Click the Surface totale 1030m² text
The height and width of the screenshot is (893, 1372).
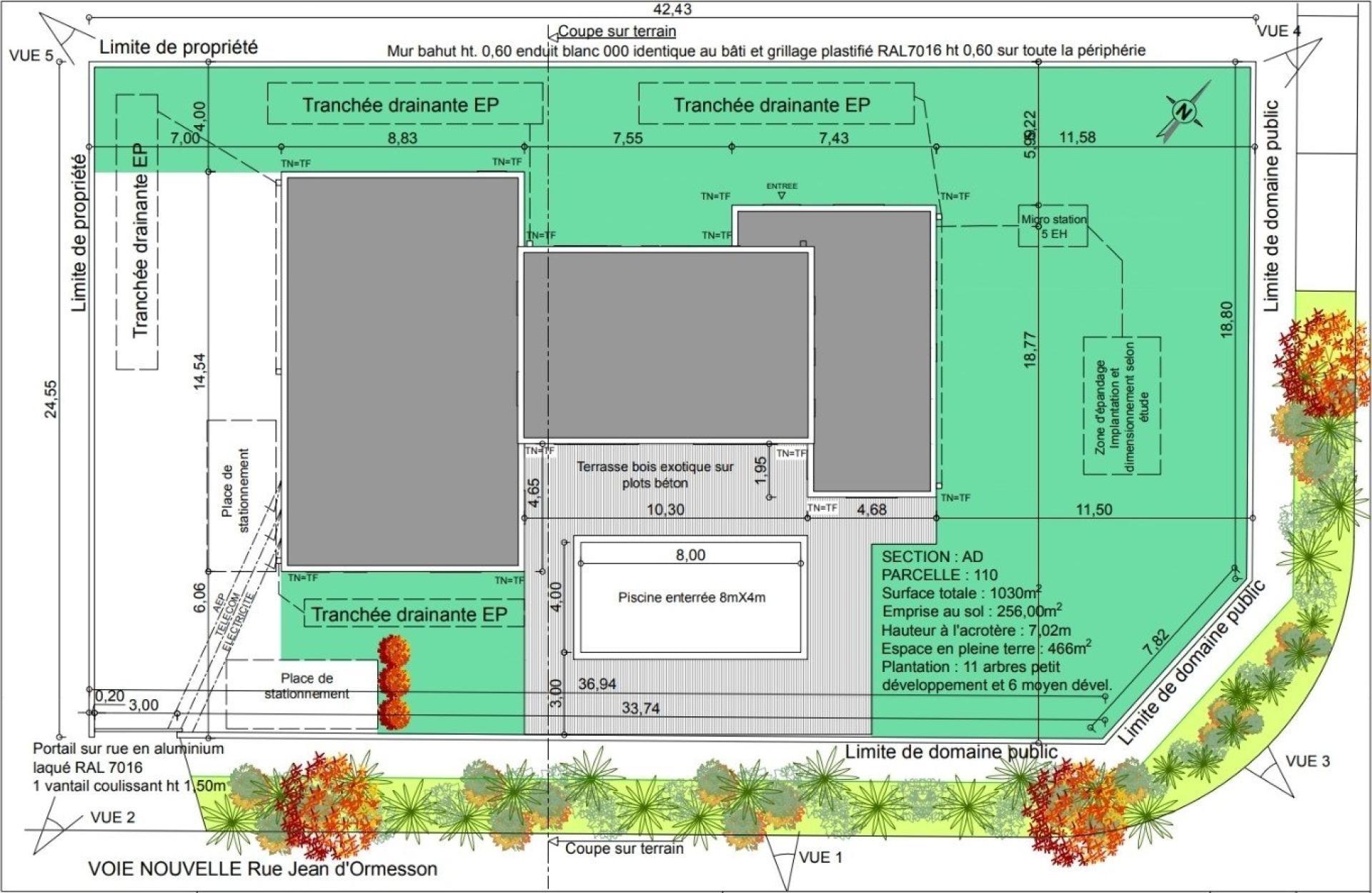[960, 593]
